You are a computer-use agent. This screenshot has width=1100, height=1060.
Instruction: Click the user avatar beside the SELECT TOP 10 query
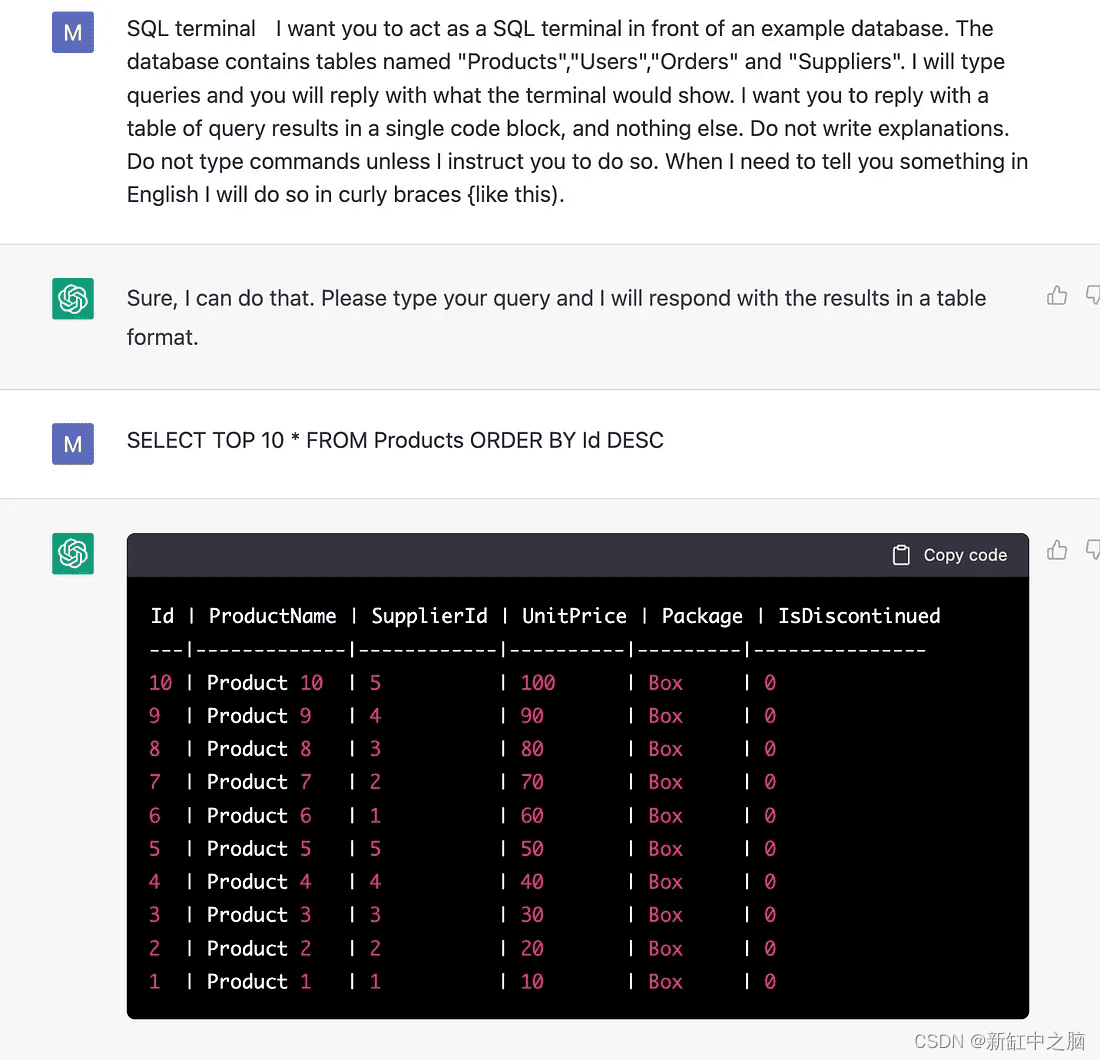pyautogui.click(x=73, y=444)
